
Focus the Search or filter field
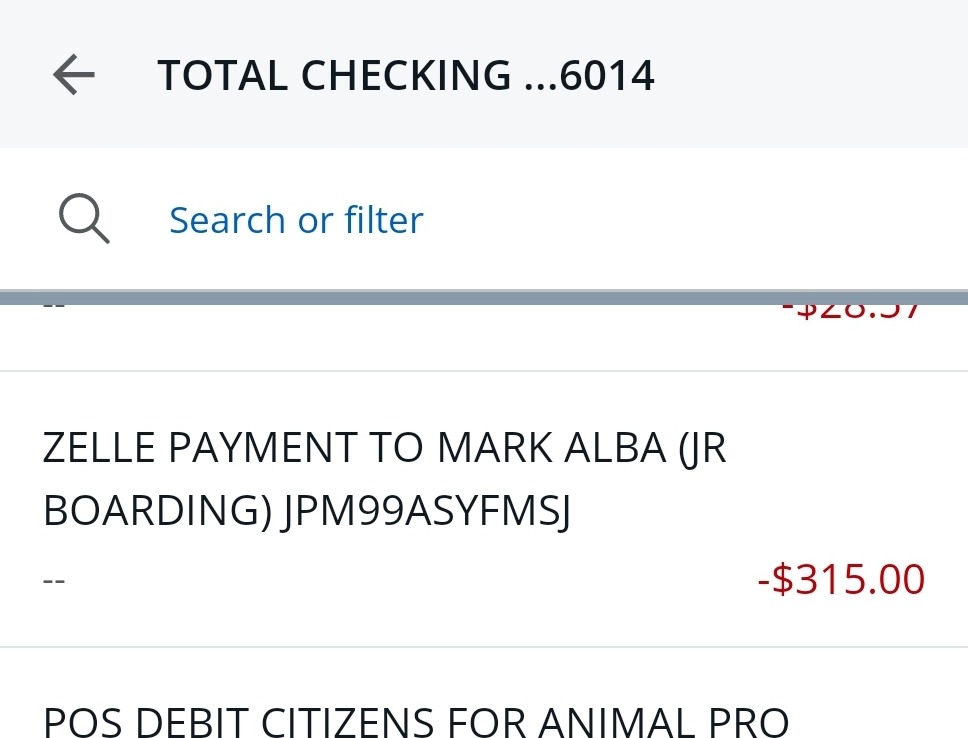pyautogui.click(x=296, y=220)
